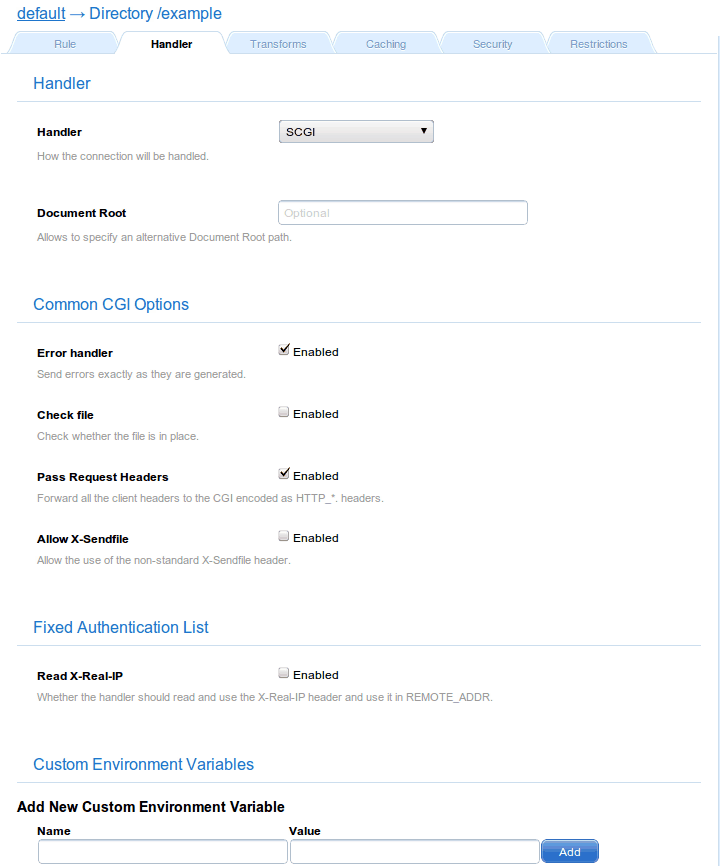The width and height of the screenshot is (720, 866).
Task: Toggle the Read X-Real-IP checkbox
Action: 284,674
